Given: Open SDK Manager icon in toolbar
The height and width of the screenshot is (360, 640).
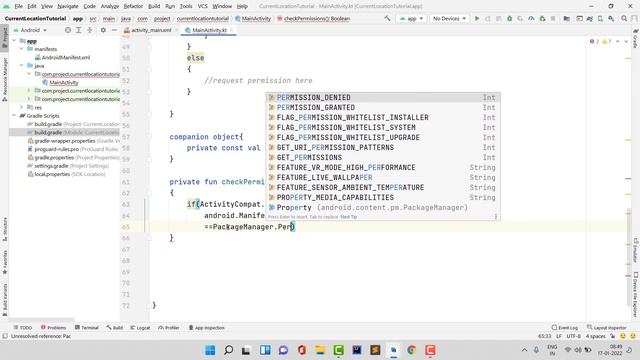Looking at the screenshot, I should click(x=611, y=18).
